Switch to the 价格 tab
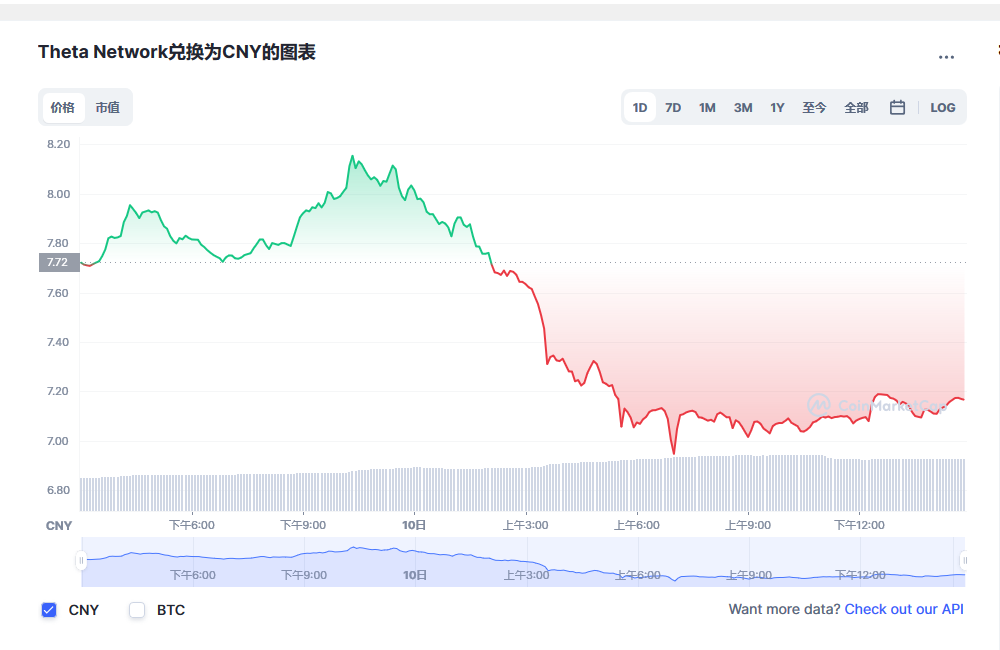The width and height of the screenshot is (1000, 650). 63,107
